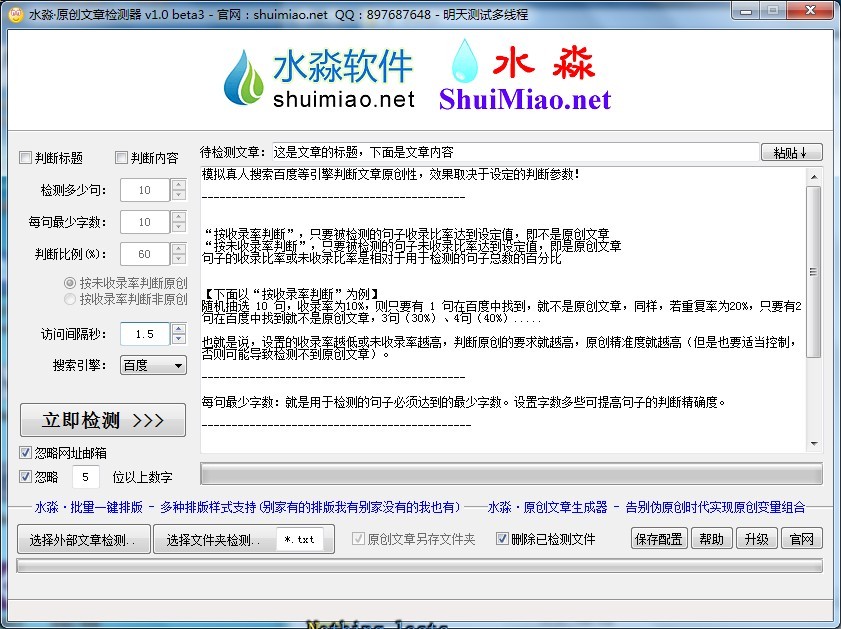Increase the 访问间隔秒 value with up arrow

[178, 328]
